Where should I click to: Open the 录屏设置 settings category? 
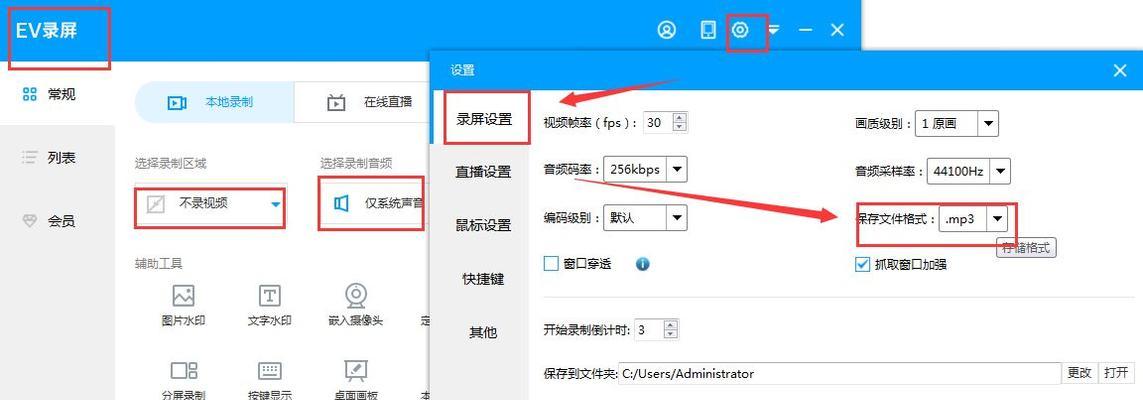point(484,119)
